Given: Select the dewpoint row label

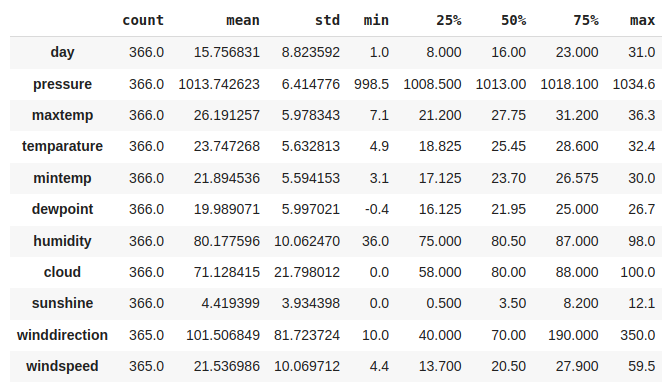Looking at the screenshot, I should (x=62, y=209).
